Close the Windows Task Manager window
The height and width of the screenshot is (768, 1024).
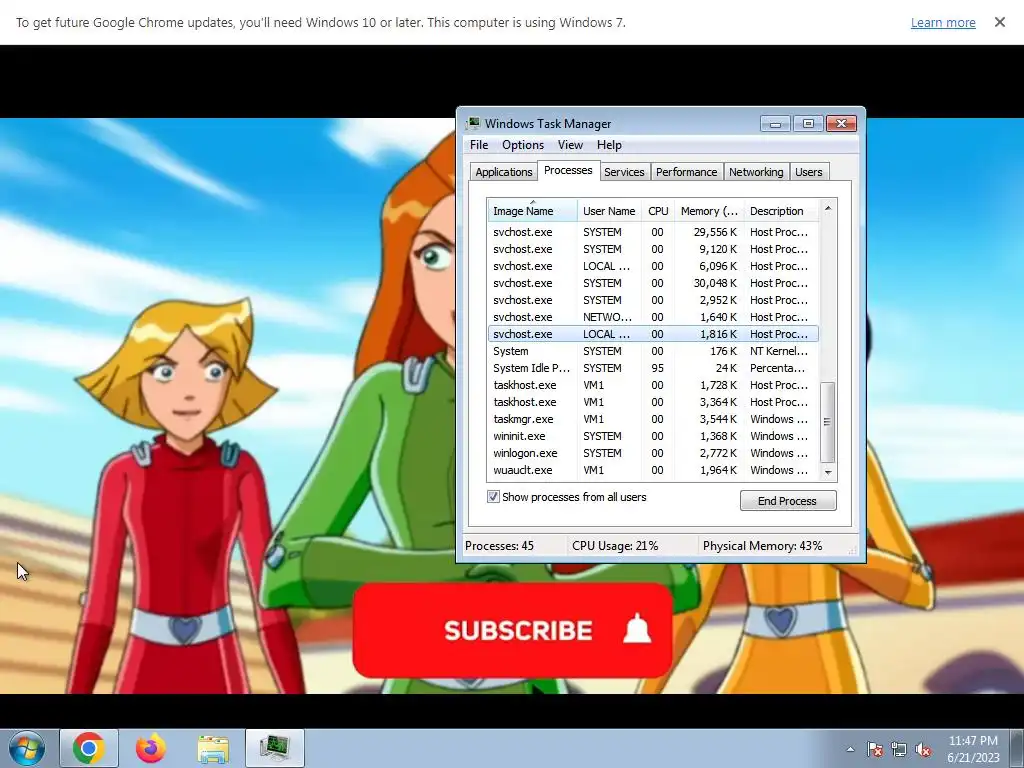841,123
